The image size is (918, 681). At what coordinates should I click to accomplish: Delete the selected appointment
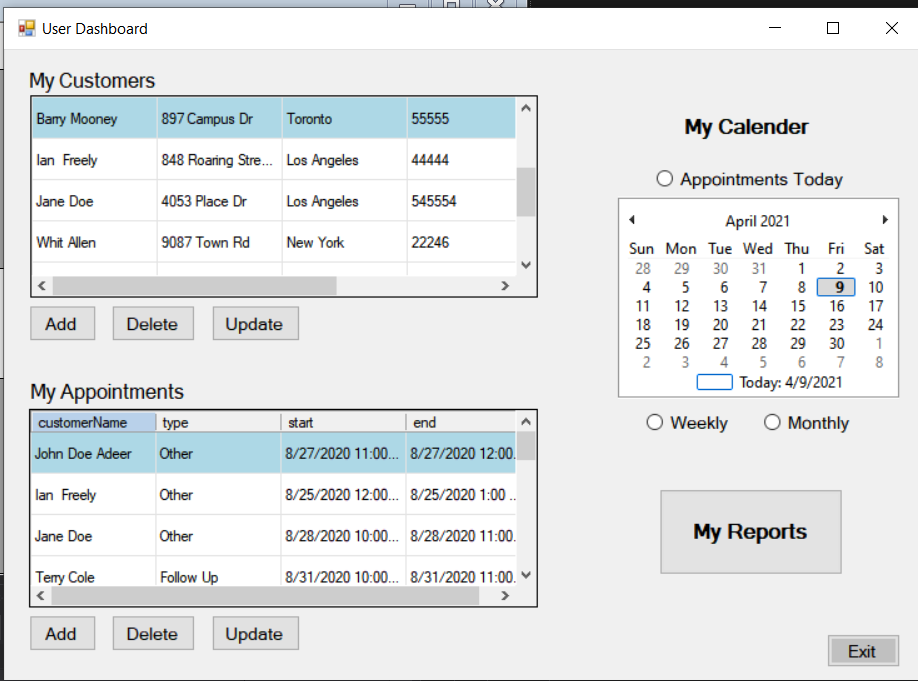click(x=153, y=633)
